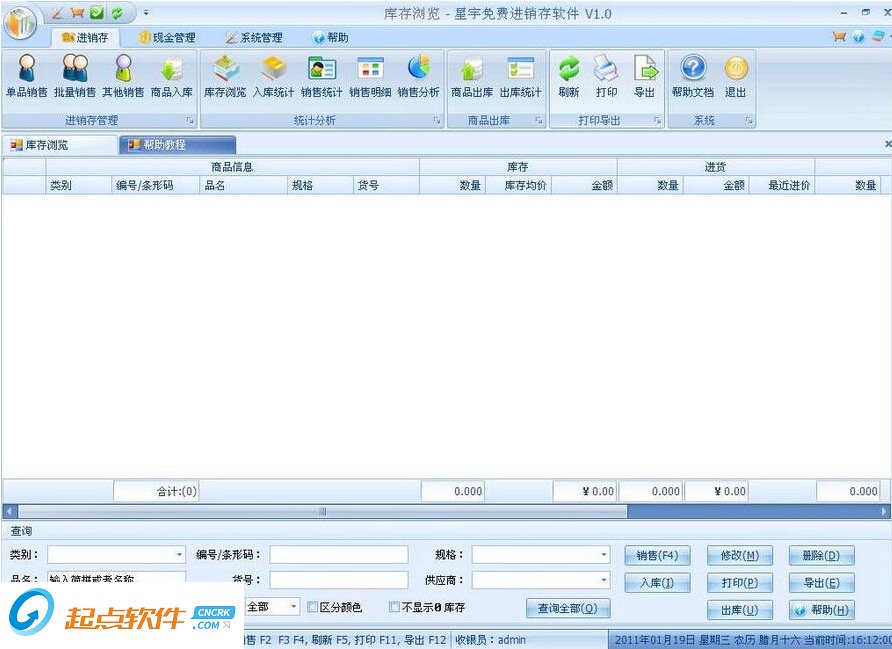The width and height of the screenshot is (892, 649).
Task: Open 入库统计 stock-in statistics
Action: coord(273,77)
